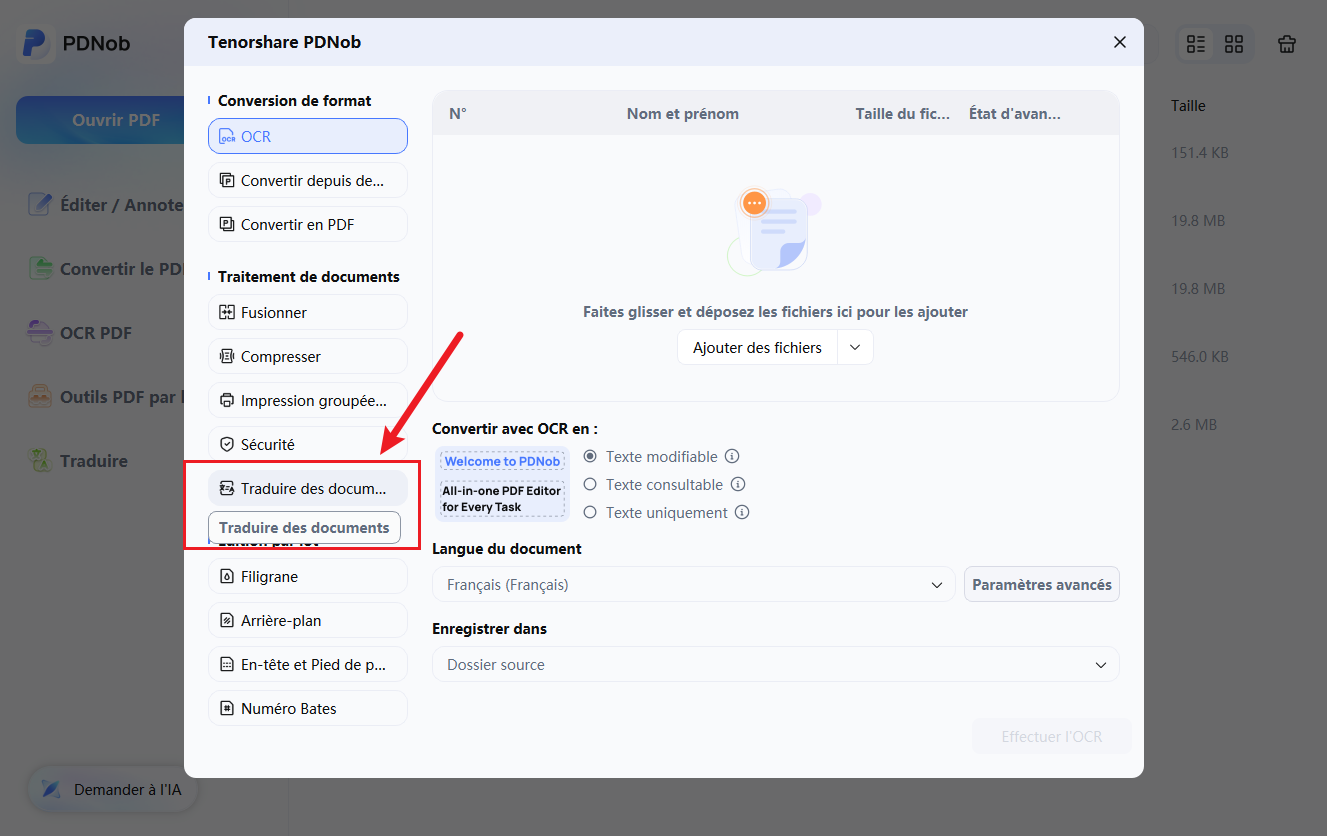Click the OCR preview thumbnail image
This screenshot has width=1327, height=836.
[x=503, y=485]
